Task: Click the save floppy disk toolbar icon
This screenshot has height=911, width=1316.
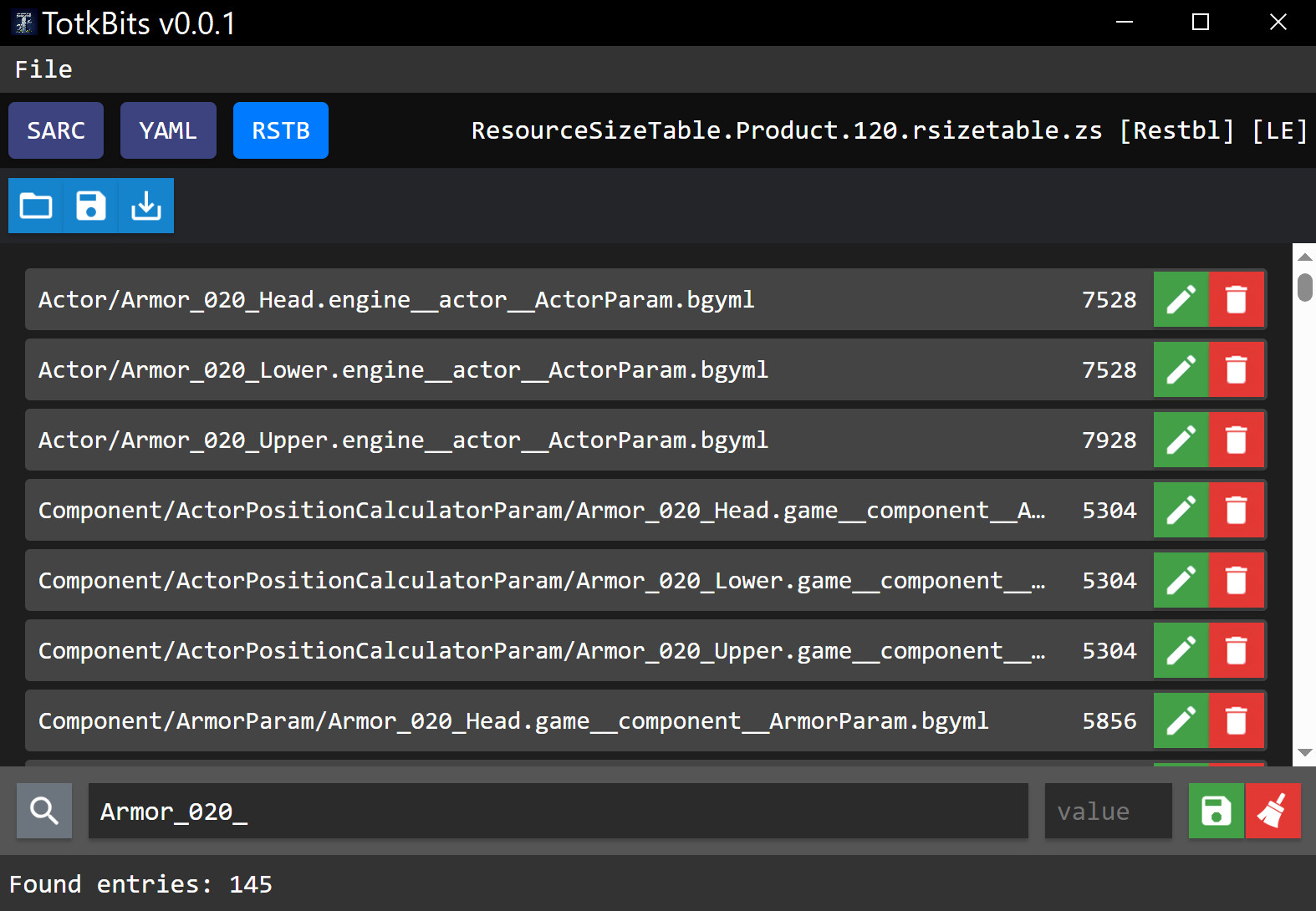Action: tap(91, 206)
